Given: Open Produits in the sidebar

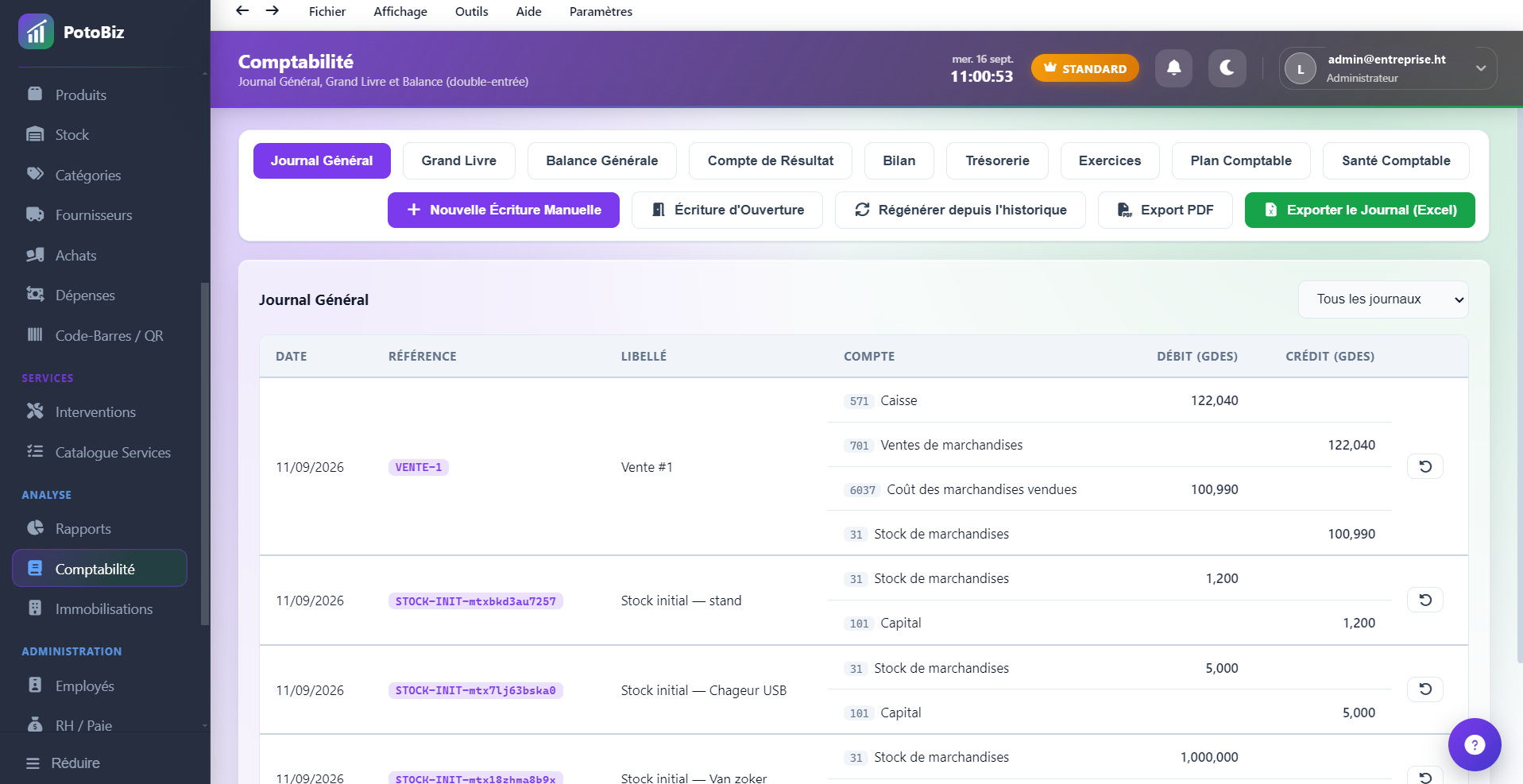Looking at the screenshot, I should tap(99, 95).
